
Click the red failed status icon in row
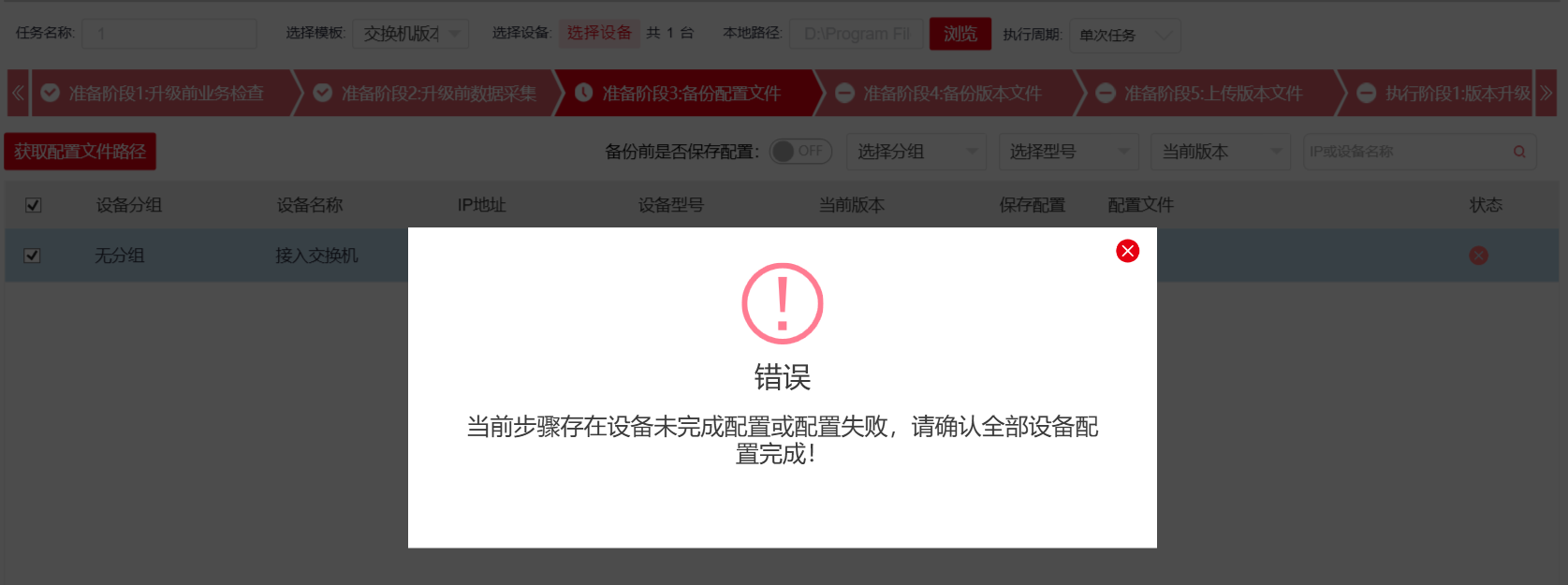(1478, 256)
